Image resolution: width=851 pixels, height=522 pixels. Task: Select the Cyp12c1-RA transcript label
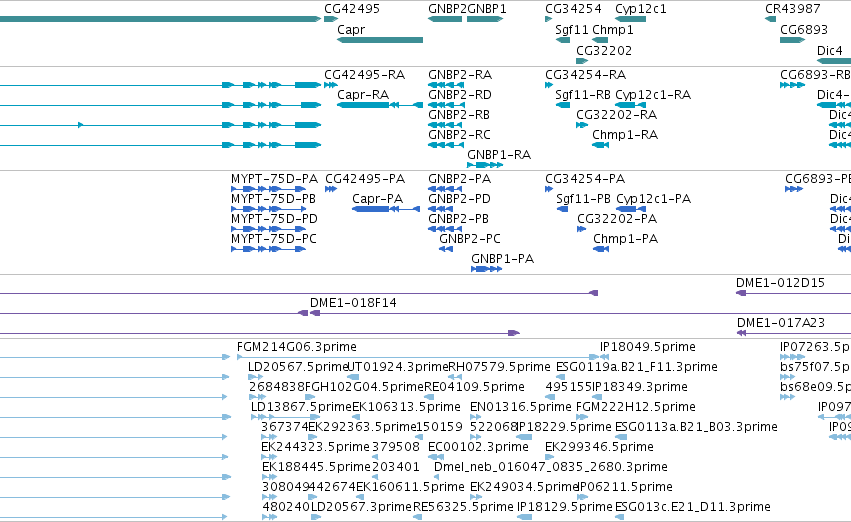(653, 95)
